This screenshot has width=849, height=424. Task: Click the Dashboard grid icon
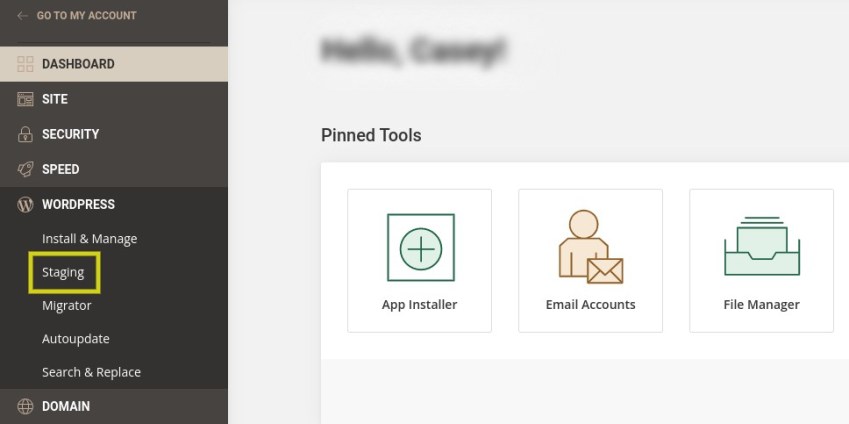coord(25,64)
